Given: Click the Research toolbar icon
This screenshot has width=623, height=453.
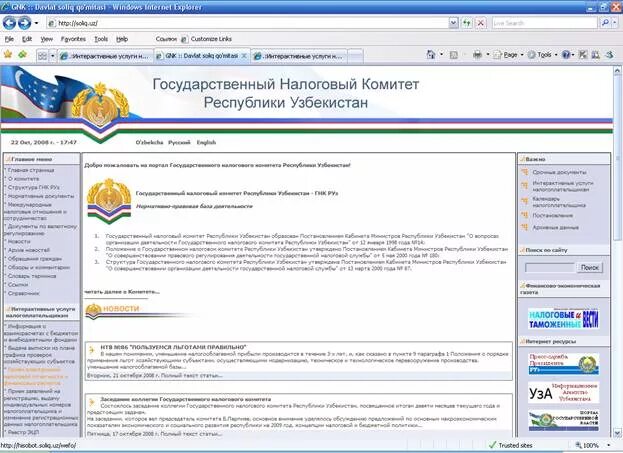Looking at the screenshot, I should coord(595,55).
